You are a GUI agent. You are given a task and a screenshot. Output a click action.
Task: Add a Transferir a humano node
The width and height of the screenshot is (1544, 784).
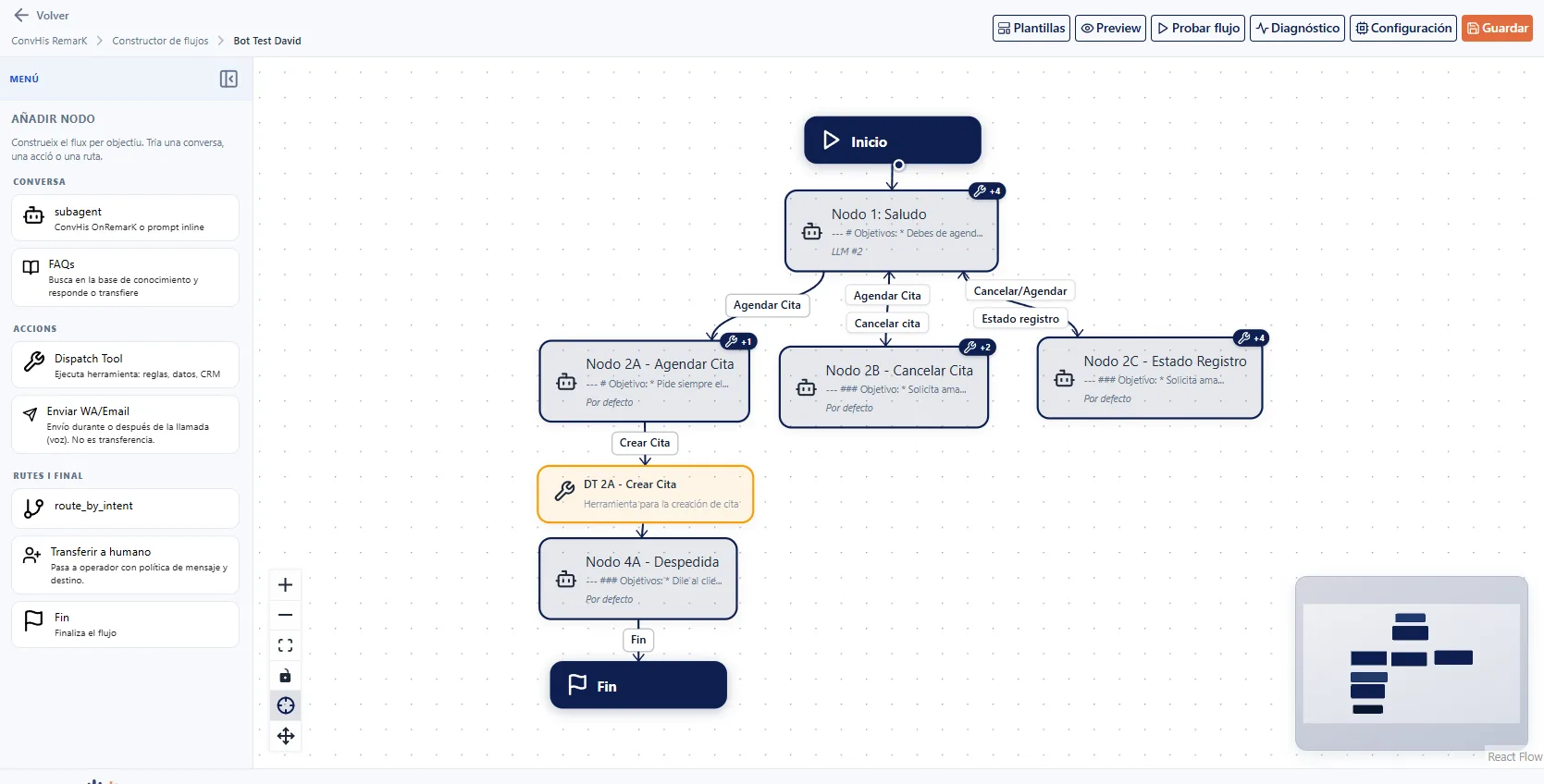tap(125, 565)
